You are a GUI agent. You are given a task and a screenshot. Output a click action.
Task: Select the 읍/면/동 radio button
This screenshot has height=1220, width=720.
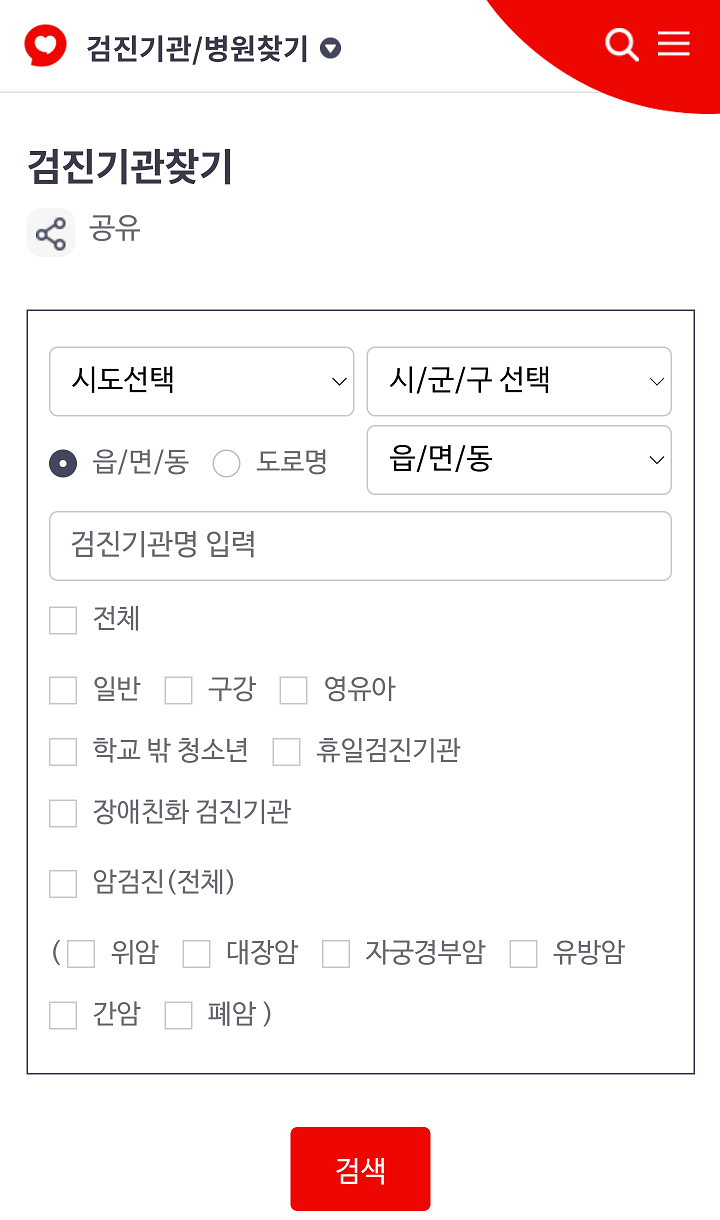pyautogui.click(x=63, y=463)
